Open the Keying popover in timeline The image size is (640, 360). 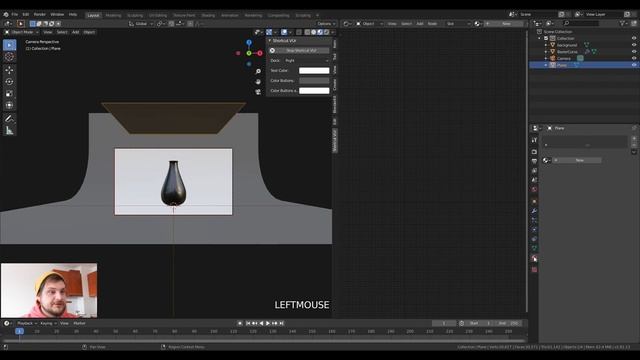tap(48, 323)
